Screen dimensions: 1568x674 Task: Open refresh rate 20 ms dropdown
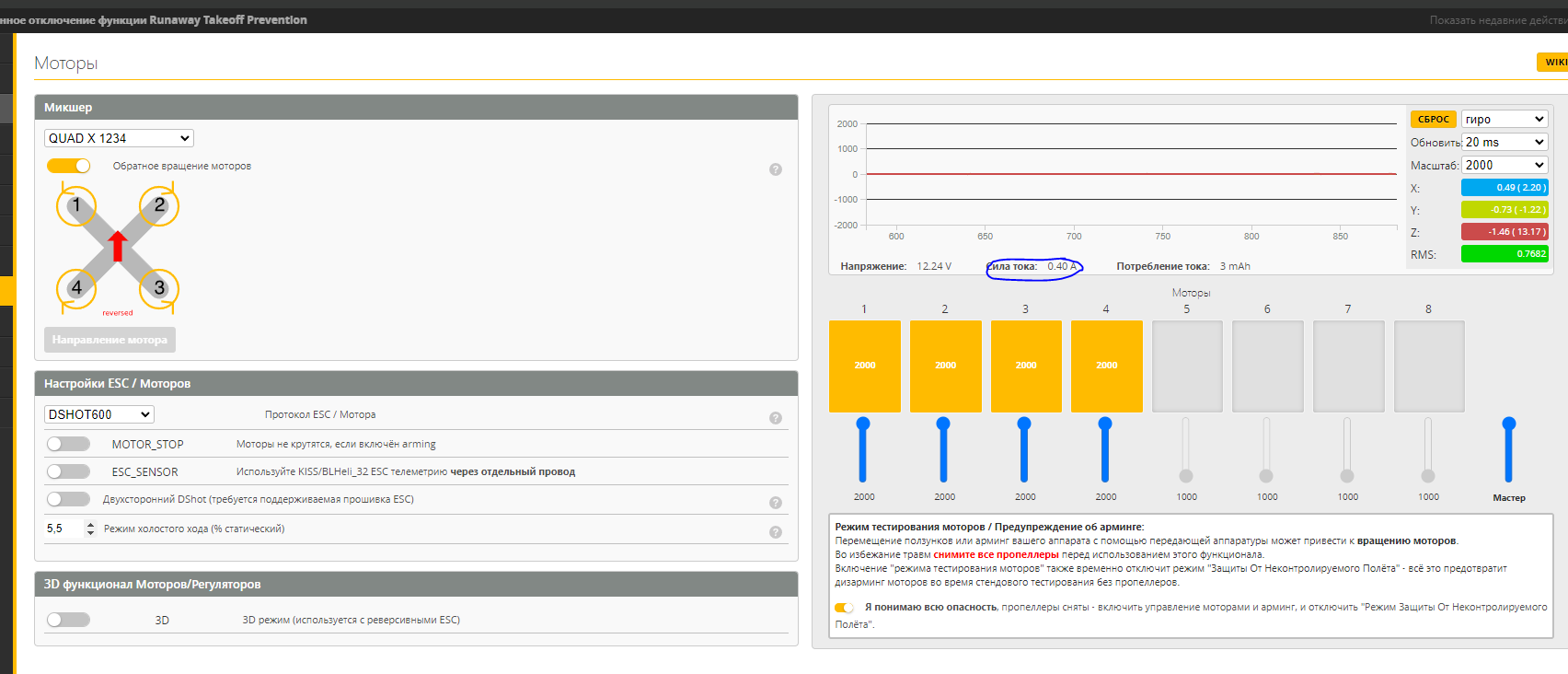(x=1505, y=142)
